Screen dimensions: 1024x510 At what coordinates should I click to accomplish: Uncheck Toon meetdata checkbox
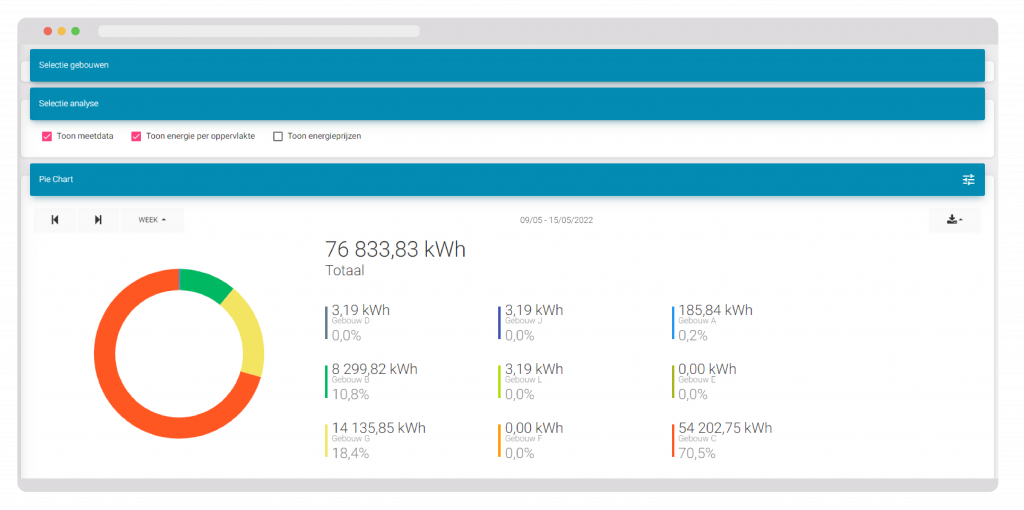tap(46, 136)
